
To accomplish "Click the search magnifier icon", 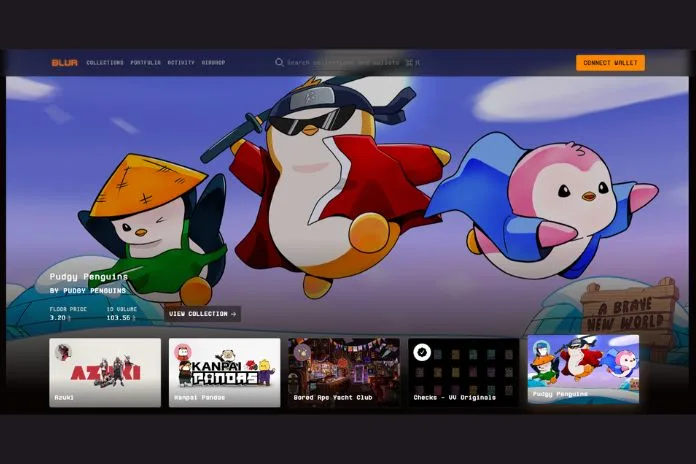I will tap(279, 63).
